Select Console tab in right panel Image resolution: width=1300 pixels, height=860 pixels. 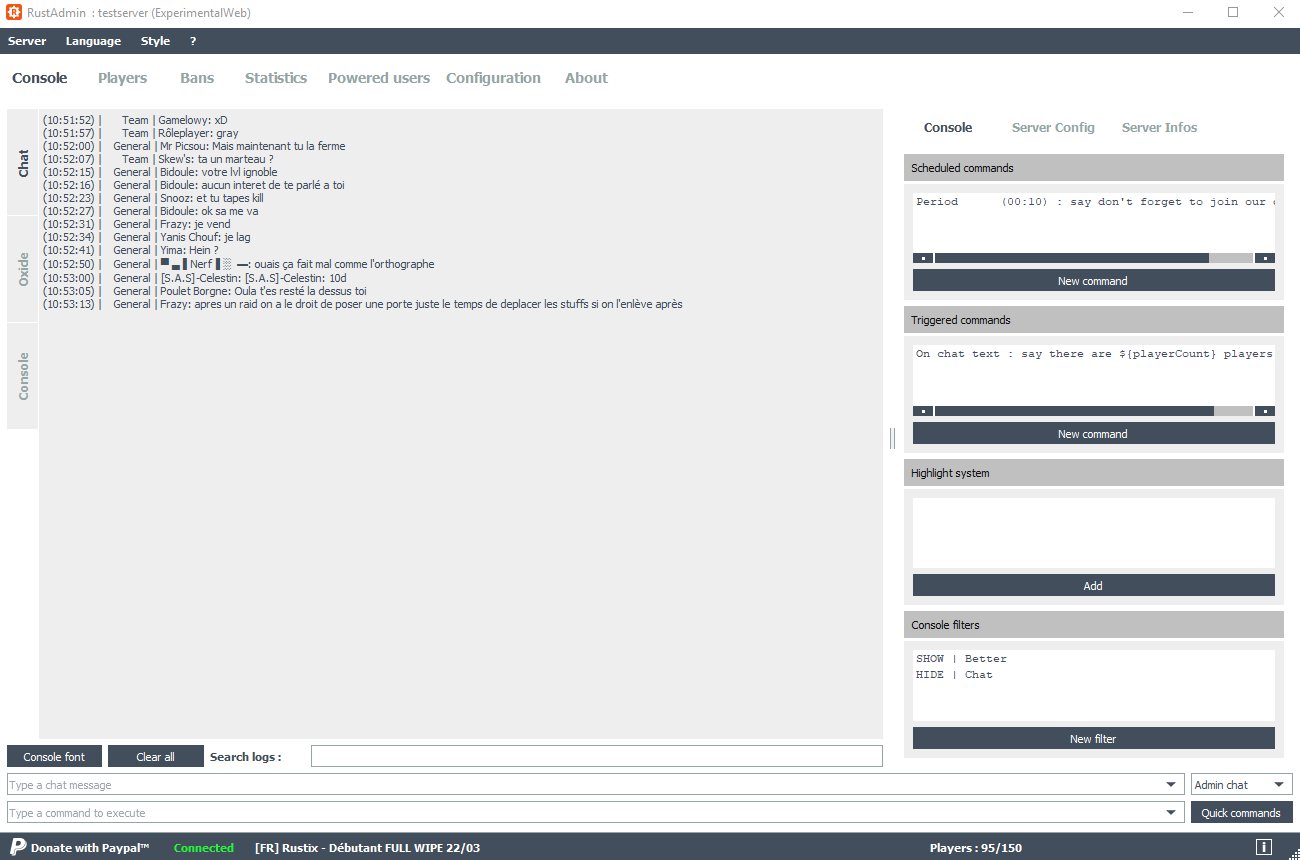coord(948,127)
